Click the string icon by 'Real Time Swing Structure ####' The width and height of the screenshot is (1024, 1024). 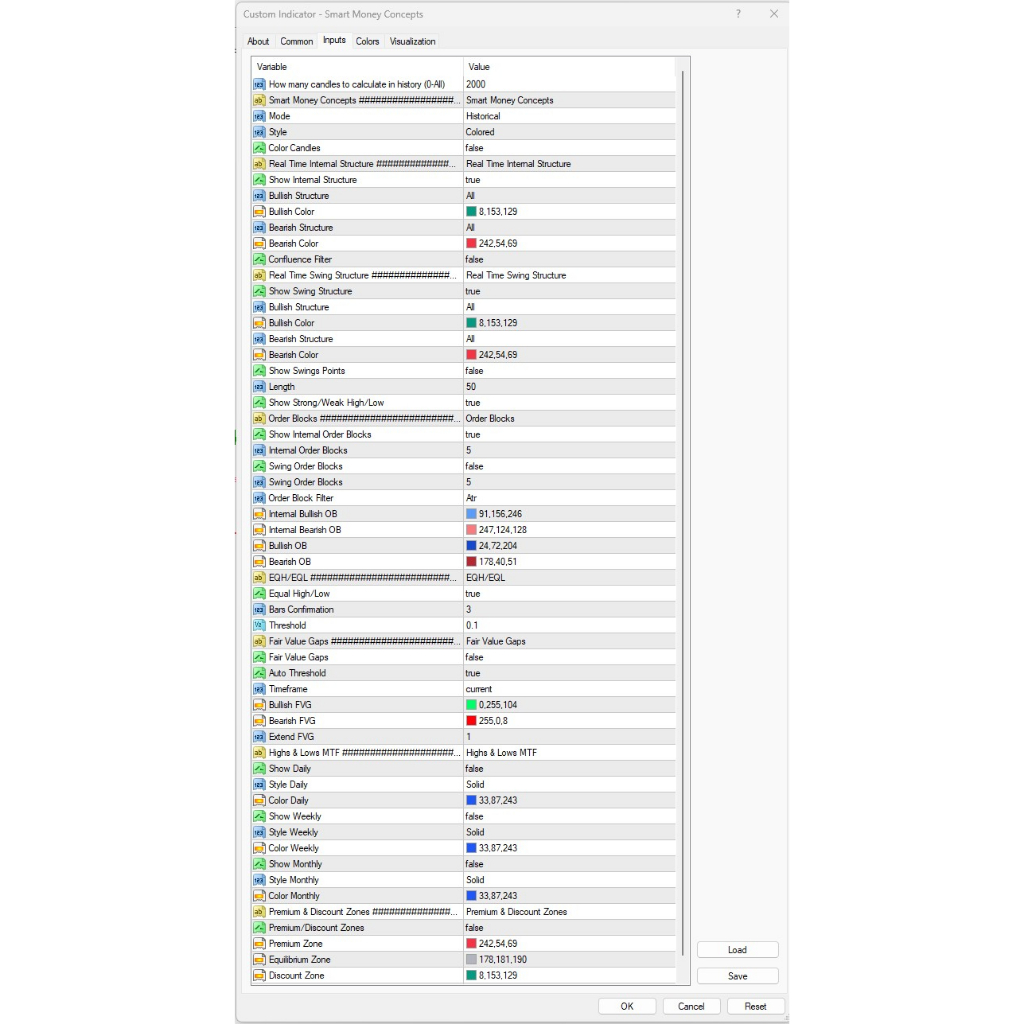(x=259, y=275)
